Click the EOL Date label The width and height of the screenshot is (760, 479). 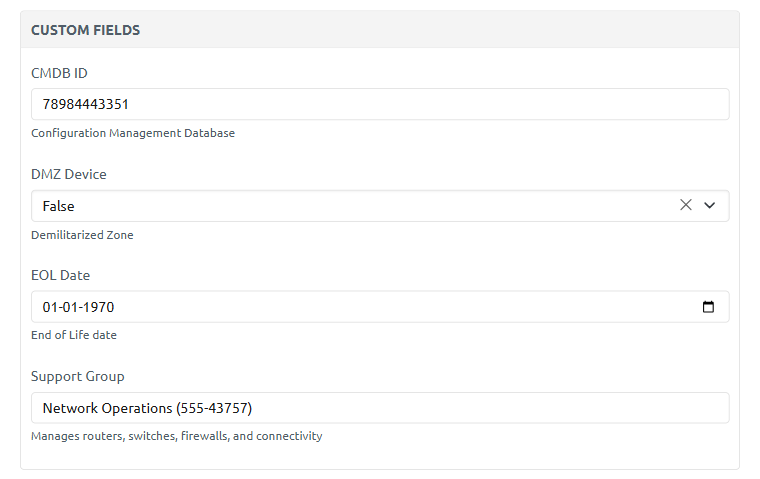point(61,275)
